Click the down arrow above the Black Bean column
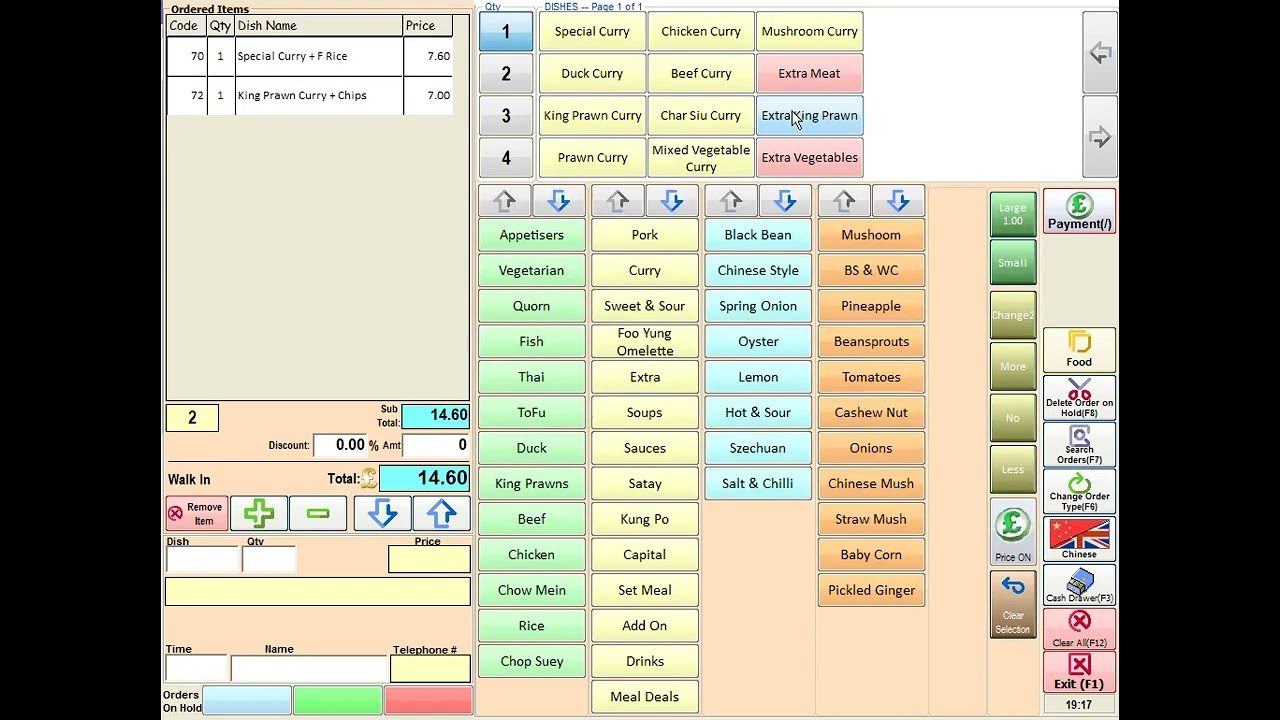 tap(785, 201)
